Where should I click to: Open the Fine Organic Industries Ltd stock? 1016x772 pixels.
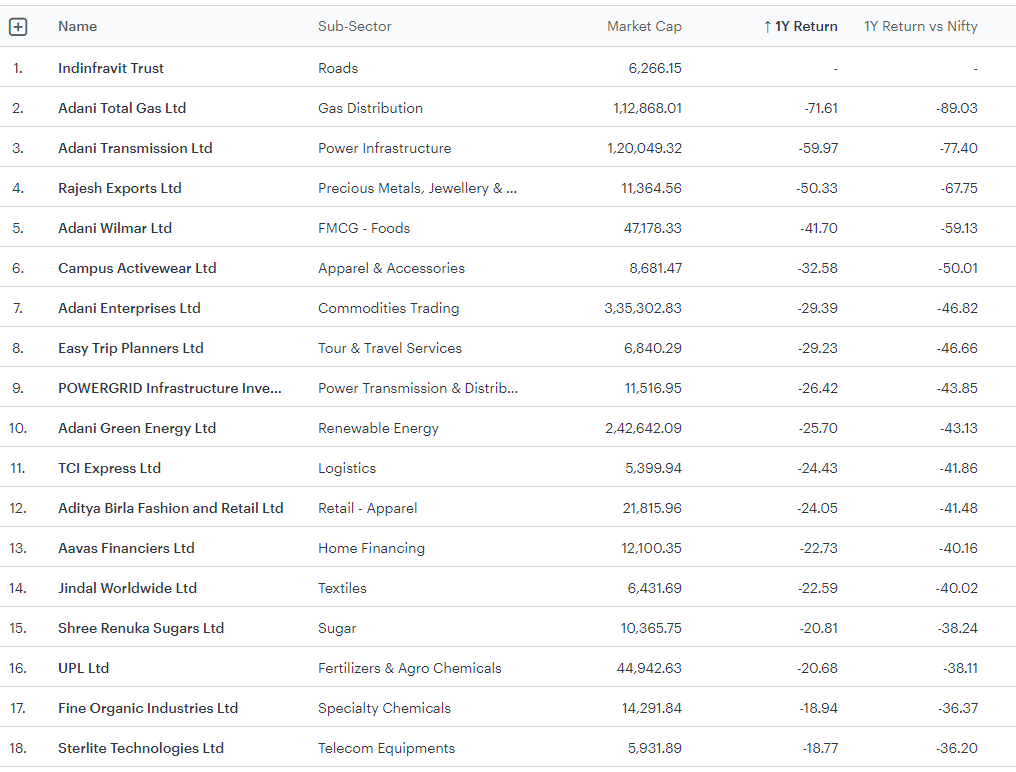pyautogui.click(x=148, y=708)
